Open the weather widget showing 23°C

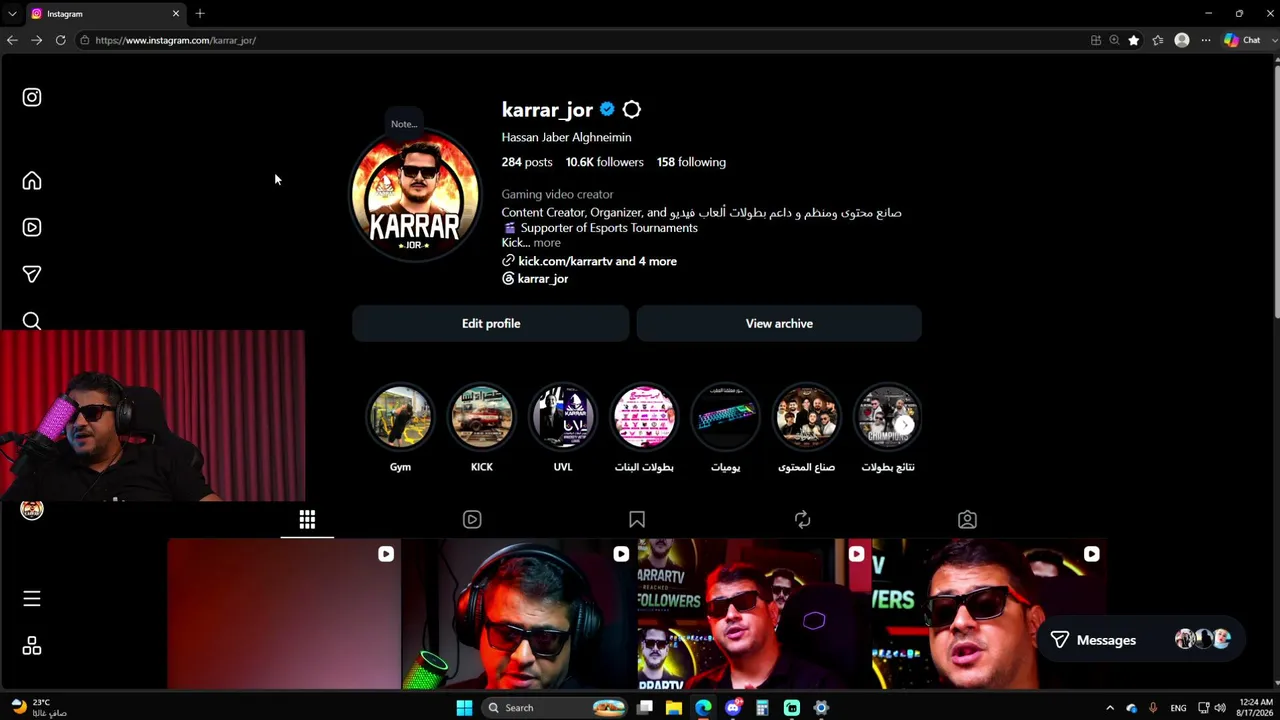(x=38, y=708)
